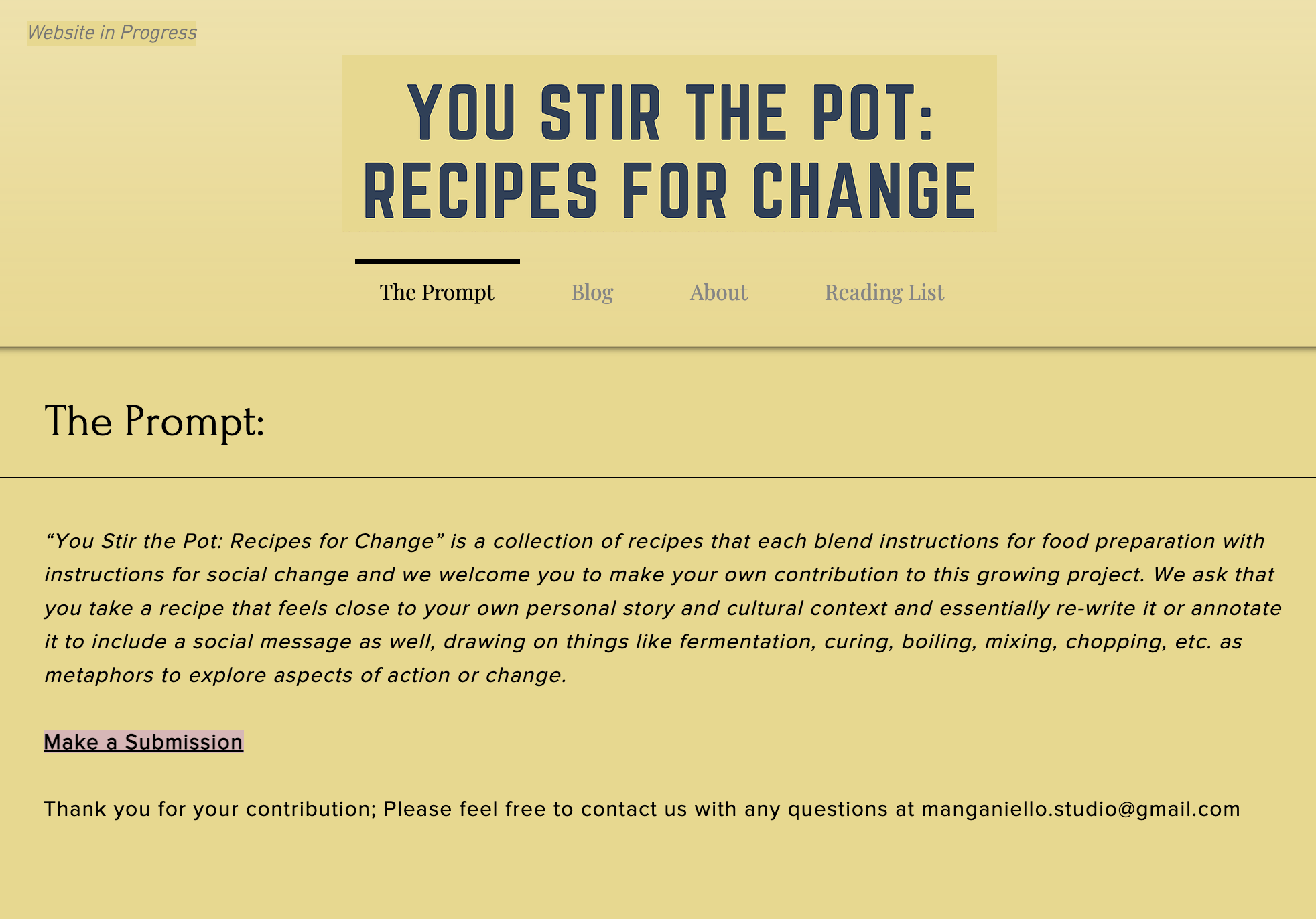
Task: Click the 'The Prompt:' section heading
Action: pos(155,421)
